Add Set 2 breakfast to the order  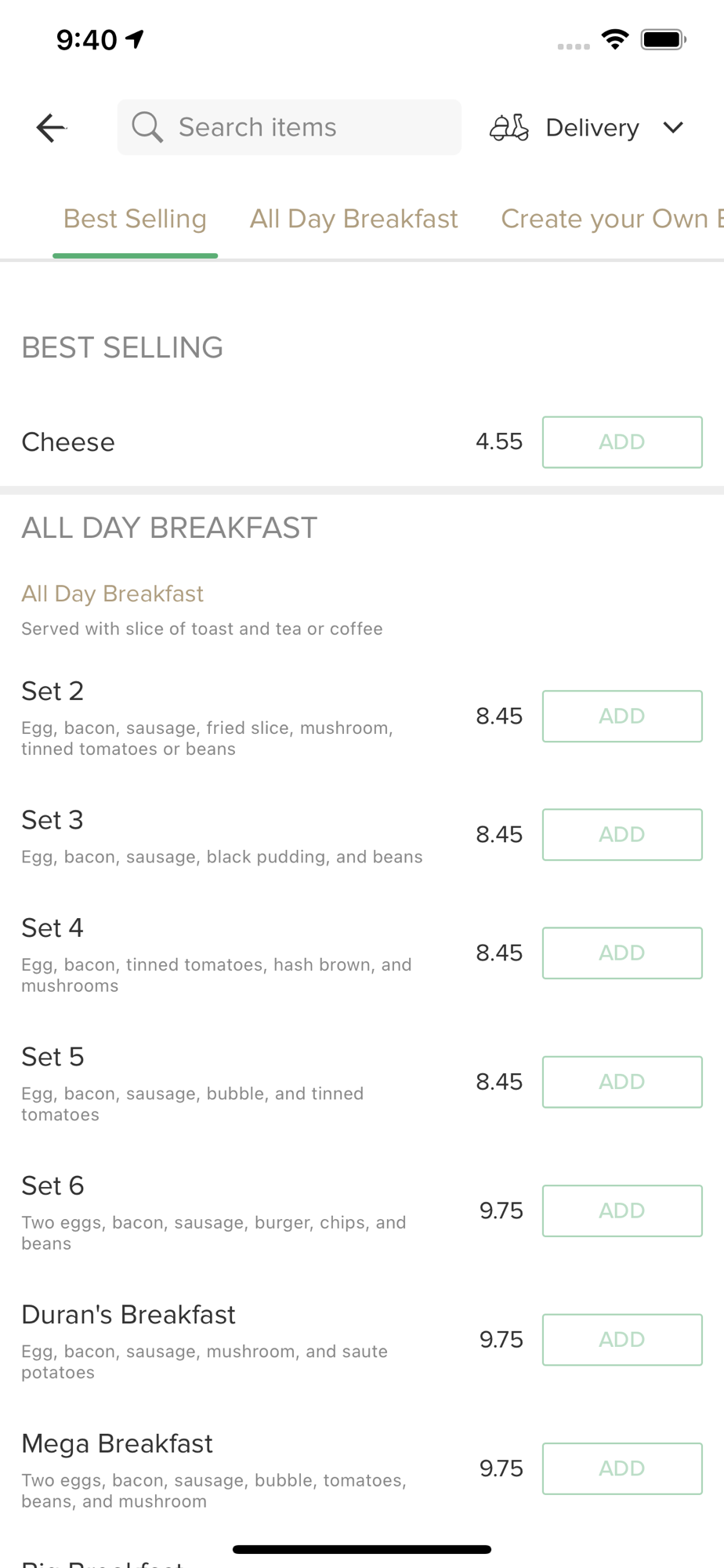[x=622, y=716]
